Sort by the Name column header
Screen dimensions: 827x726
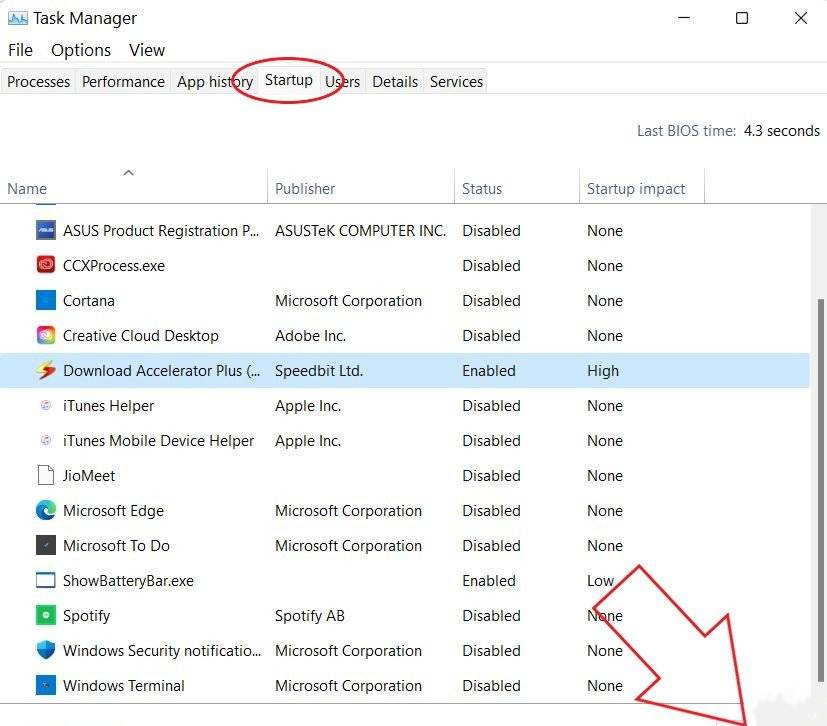pos(27,188)
